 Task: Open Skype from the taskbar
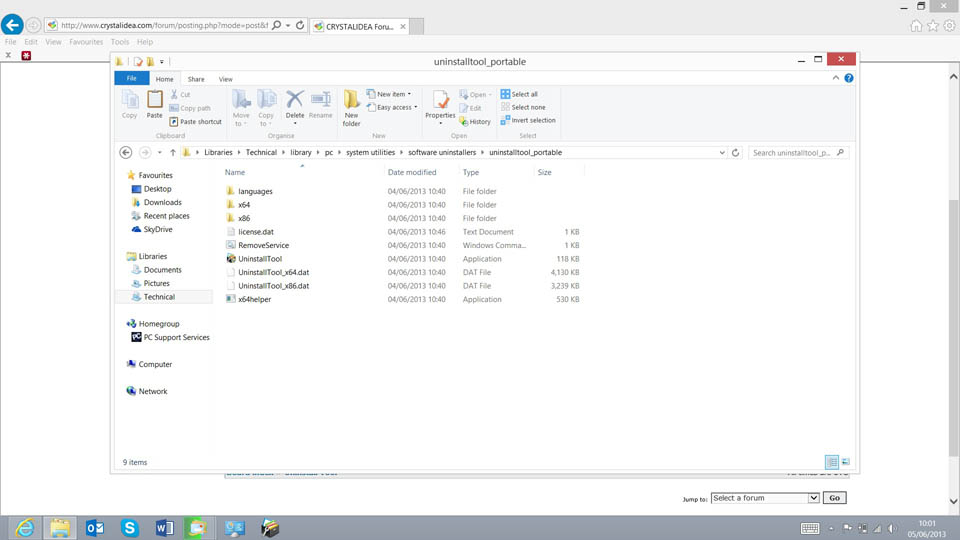tap(130, 528)
